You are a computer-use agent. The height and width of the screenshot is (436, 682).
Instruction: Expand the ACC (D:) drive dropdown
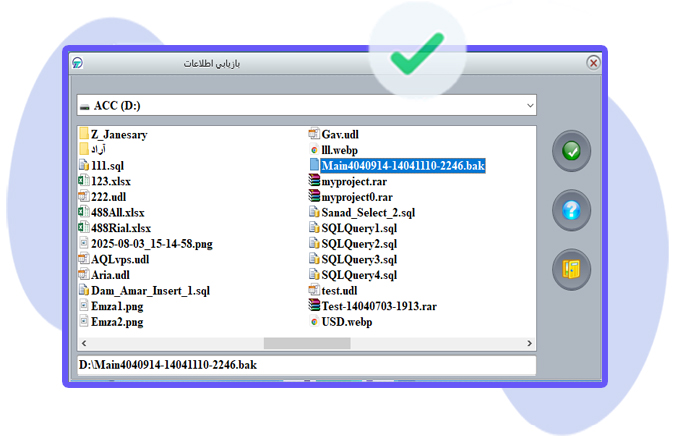pyautogui.click(x=529, y=105)
